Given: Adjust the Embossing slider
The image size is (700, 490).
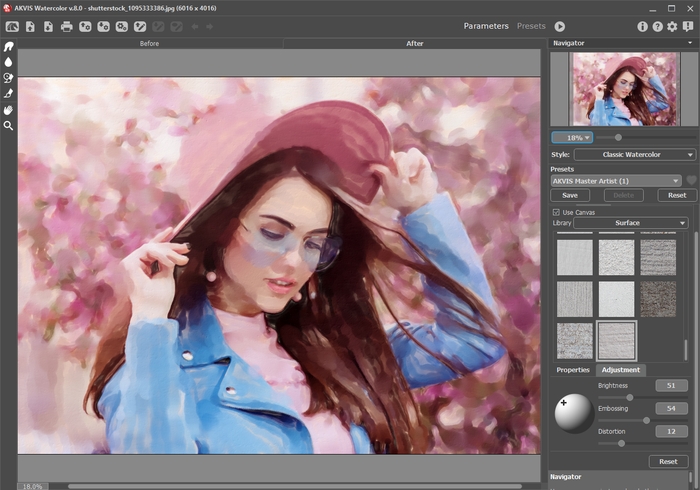Looking at the screenshot, I should point(646,420).
